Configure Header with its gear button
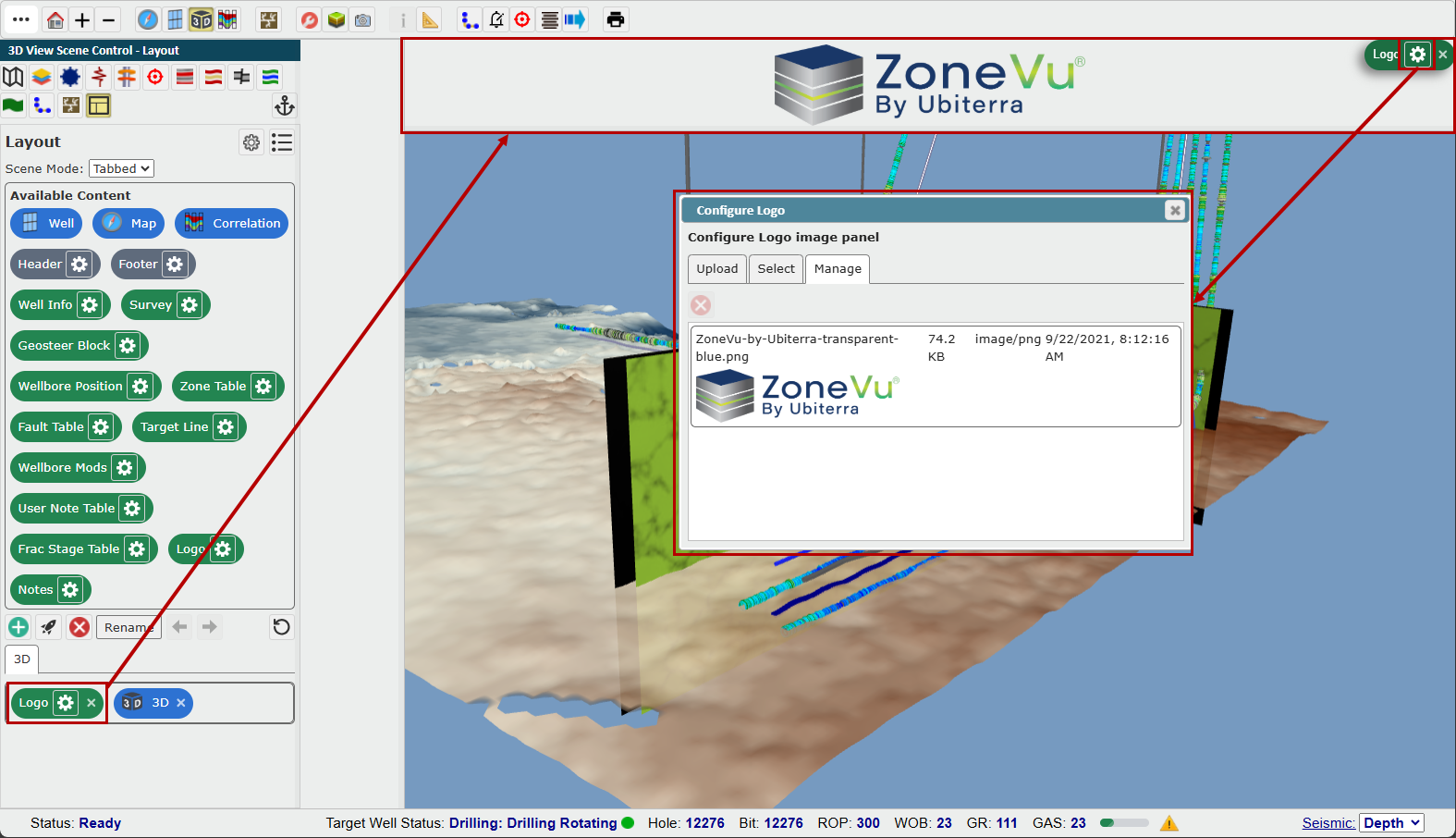Screen dimensions: 1456x838 [x=80, y=264]
